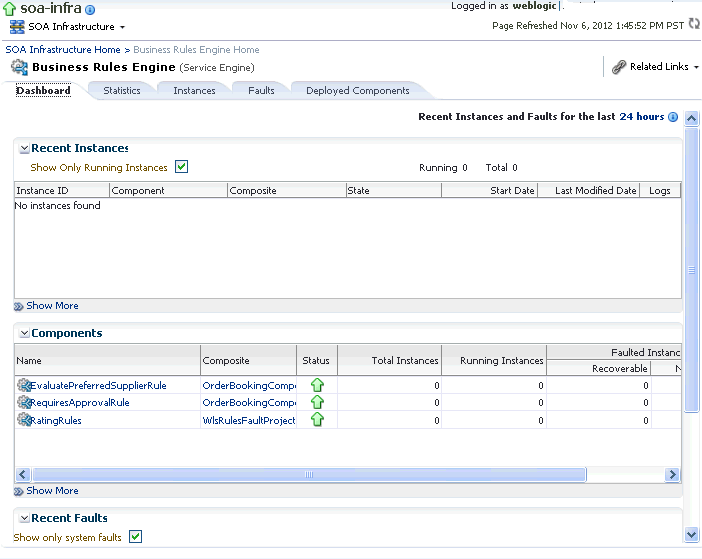
Task: Open the RatingRules component link
Action: click(56, 420)
